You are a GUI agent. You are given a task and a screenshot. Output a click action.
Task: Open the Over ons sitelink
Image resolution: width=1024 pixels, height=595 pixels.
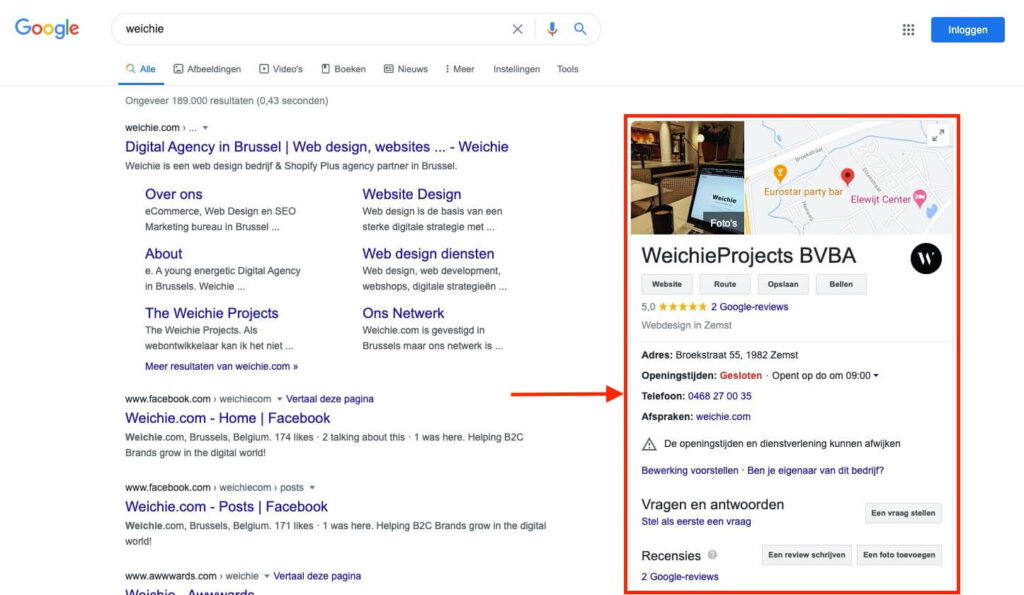pos(174,194)
